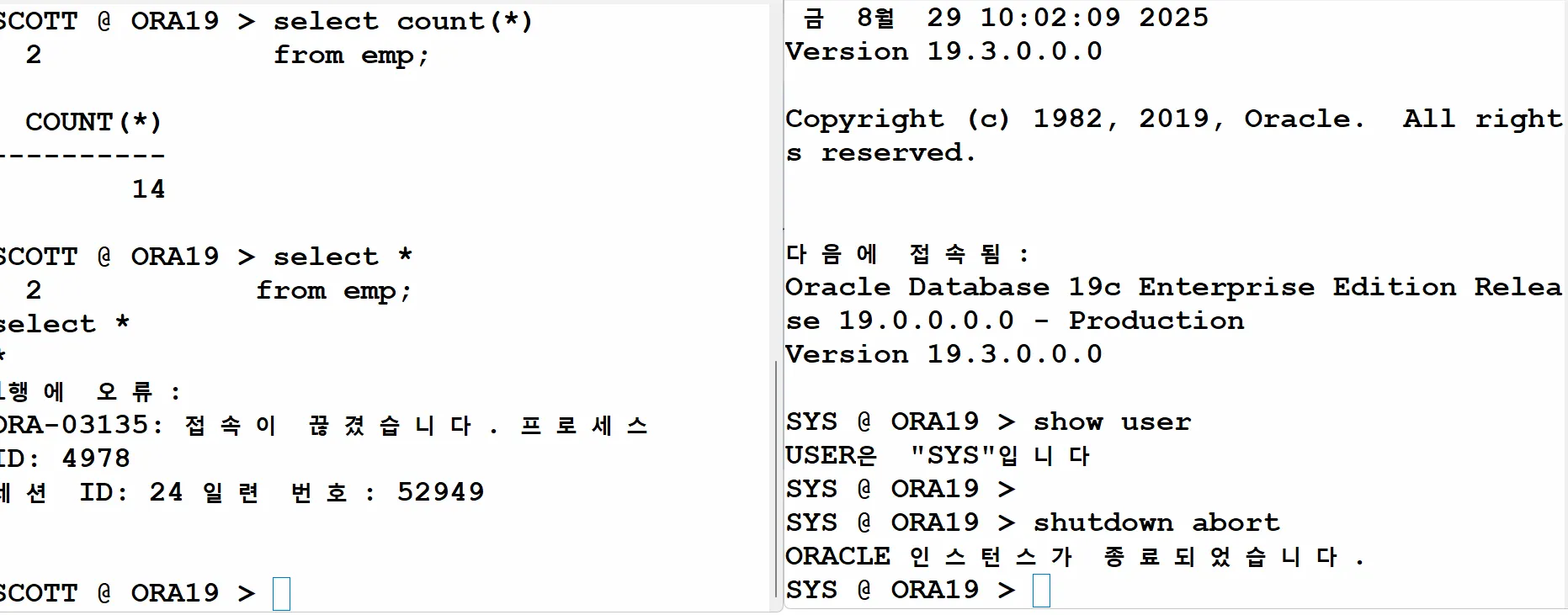
Task: Click the 'select *' command after second SCOTT prompt
Action: point(343,257)
